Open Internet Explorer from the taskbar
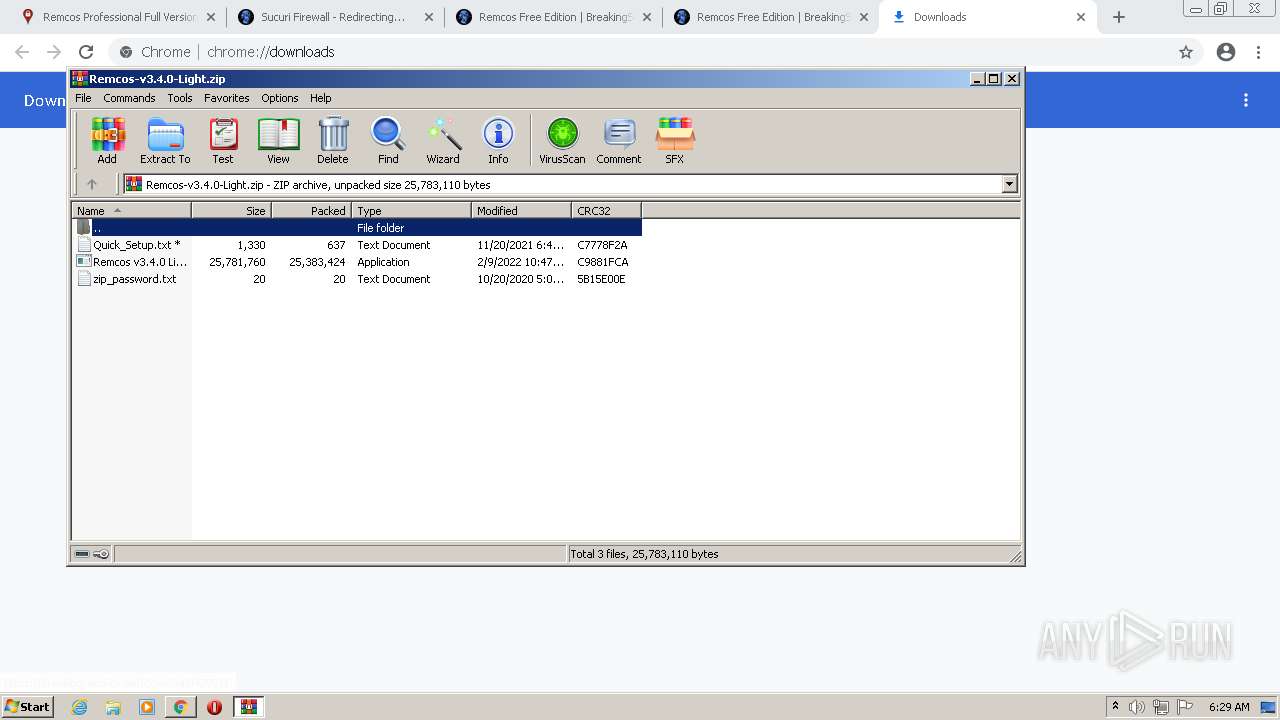 (80, 707)
